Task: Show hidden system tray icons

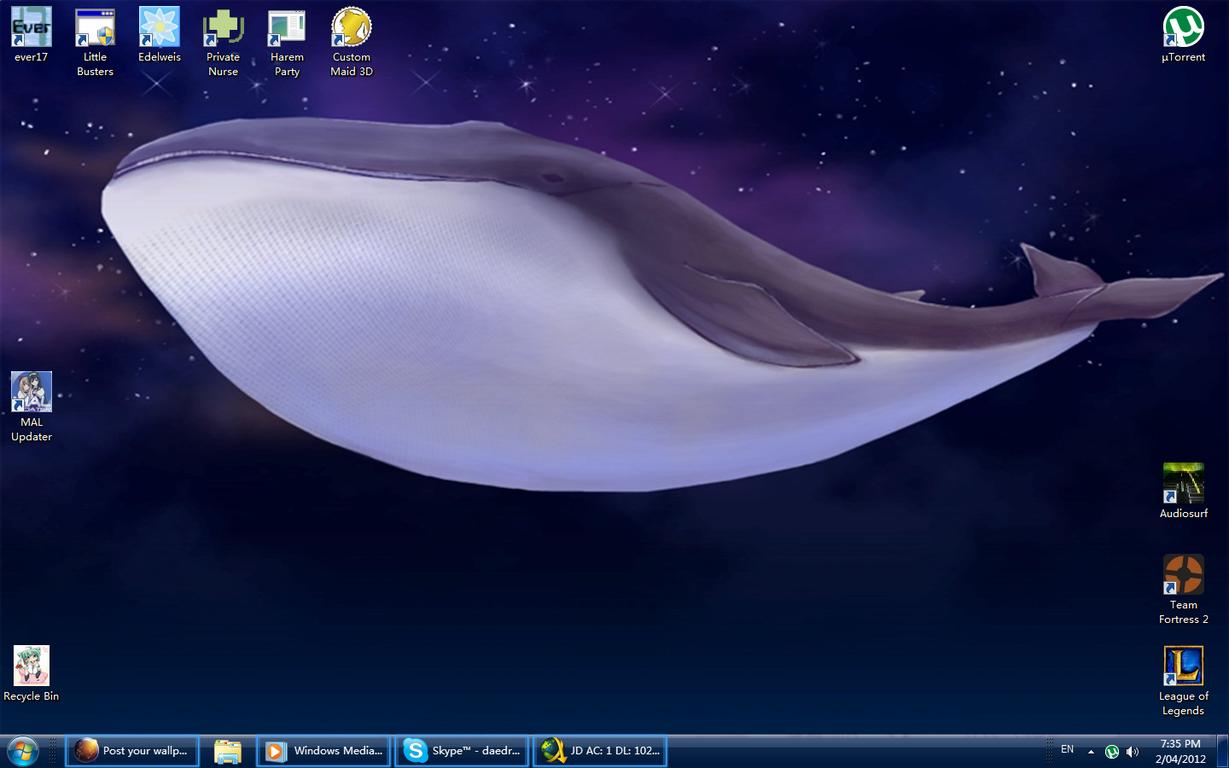Action: click(1090, 752)
